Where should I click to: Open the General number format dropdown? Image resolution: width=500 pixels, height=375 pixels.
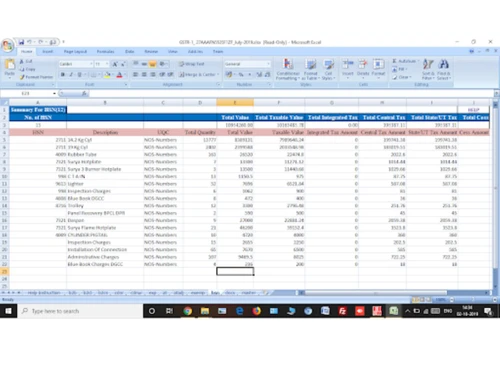tap(268, 64)
